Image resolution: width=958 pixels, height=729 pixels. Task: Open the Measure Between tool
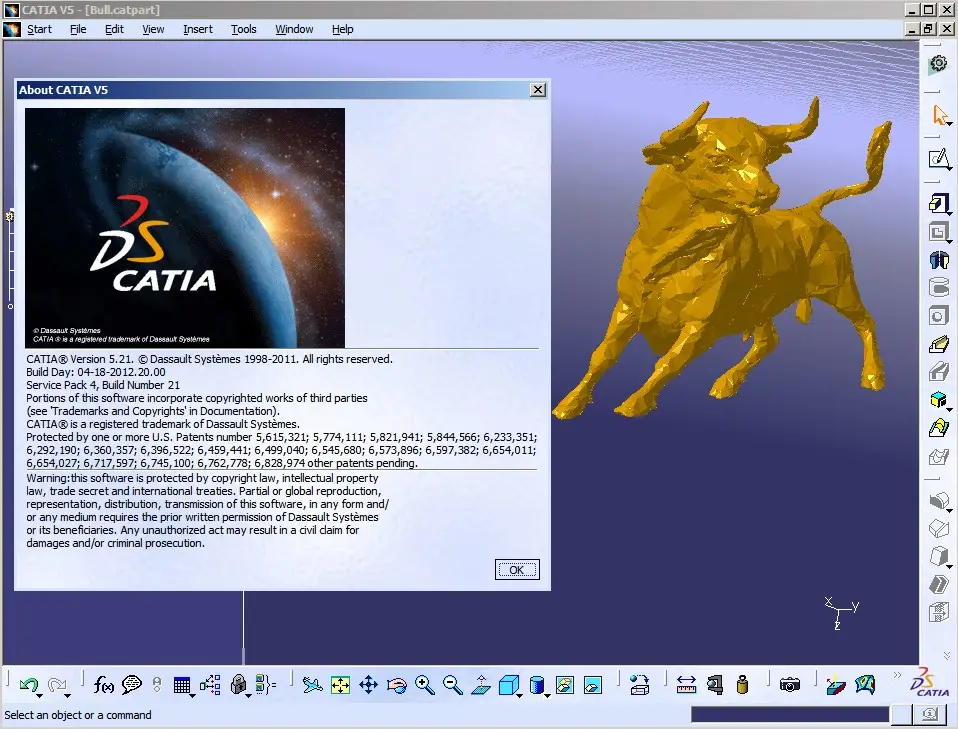(686, 685)
